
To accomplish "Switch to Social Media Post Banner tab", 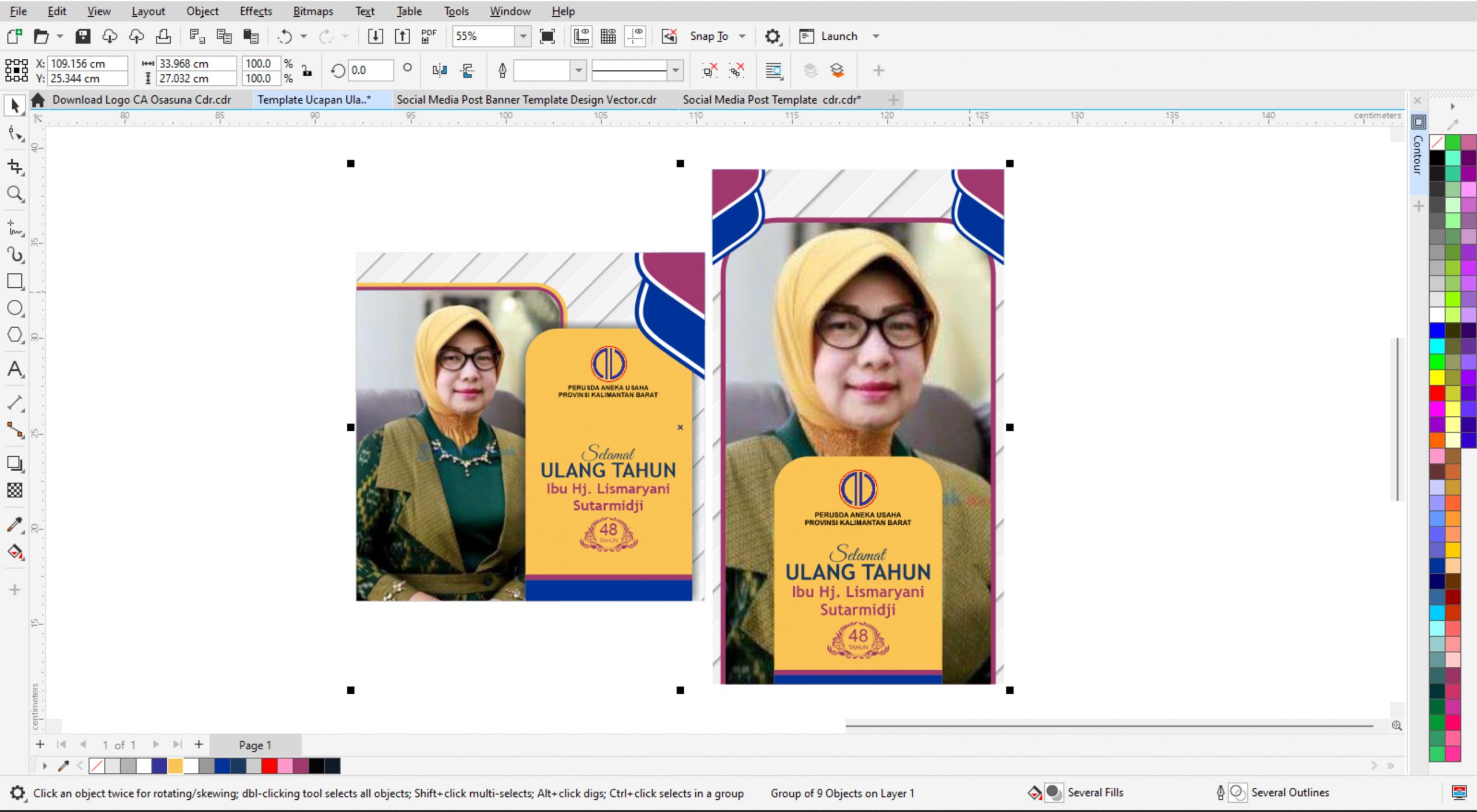I will (526, 100).
